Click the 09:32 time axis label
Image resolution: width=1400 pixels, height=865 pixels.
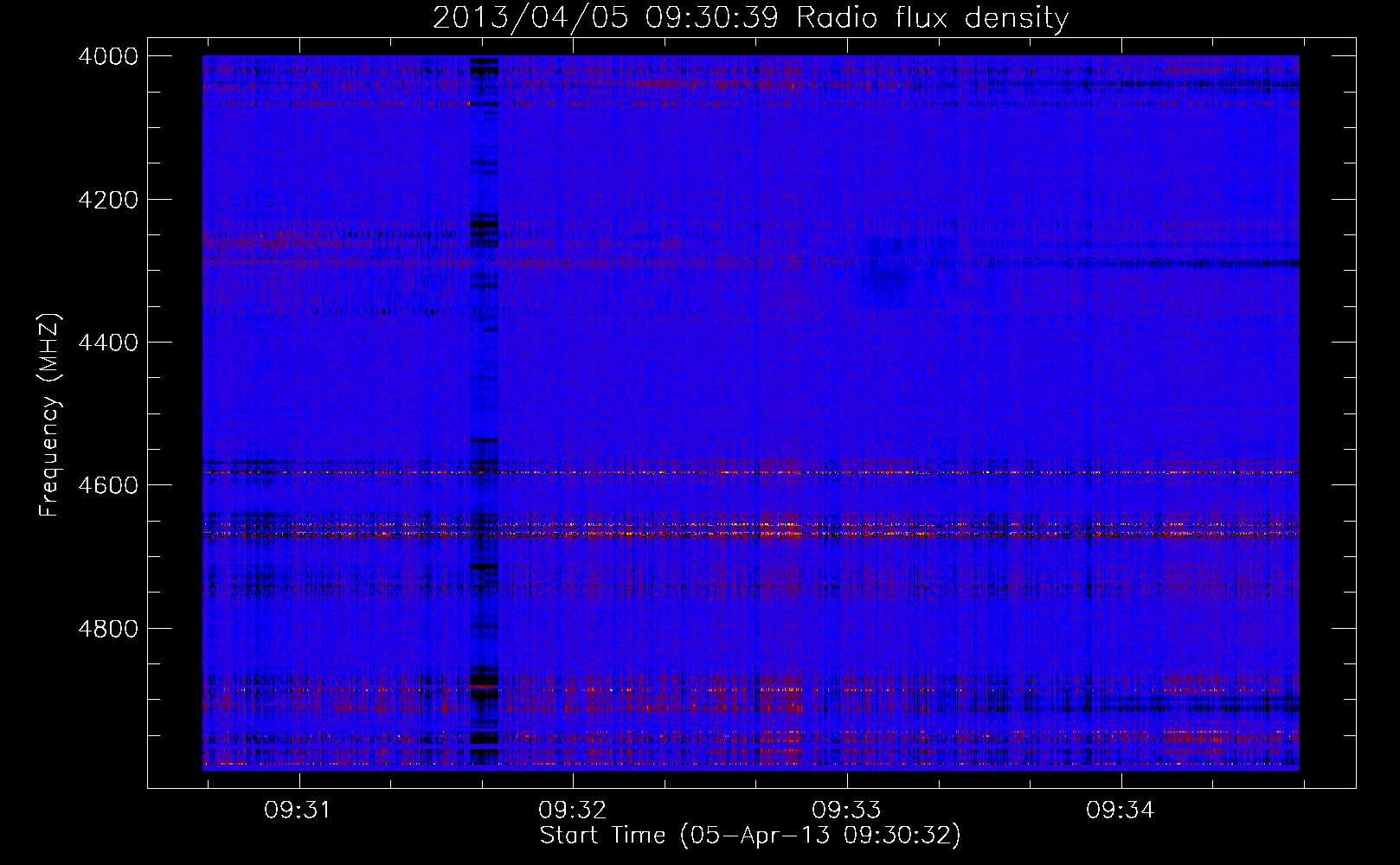[573, 811]
